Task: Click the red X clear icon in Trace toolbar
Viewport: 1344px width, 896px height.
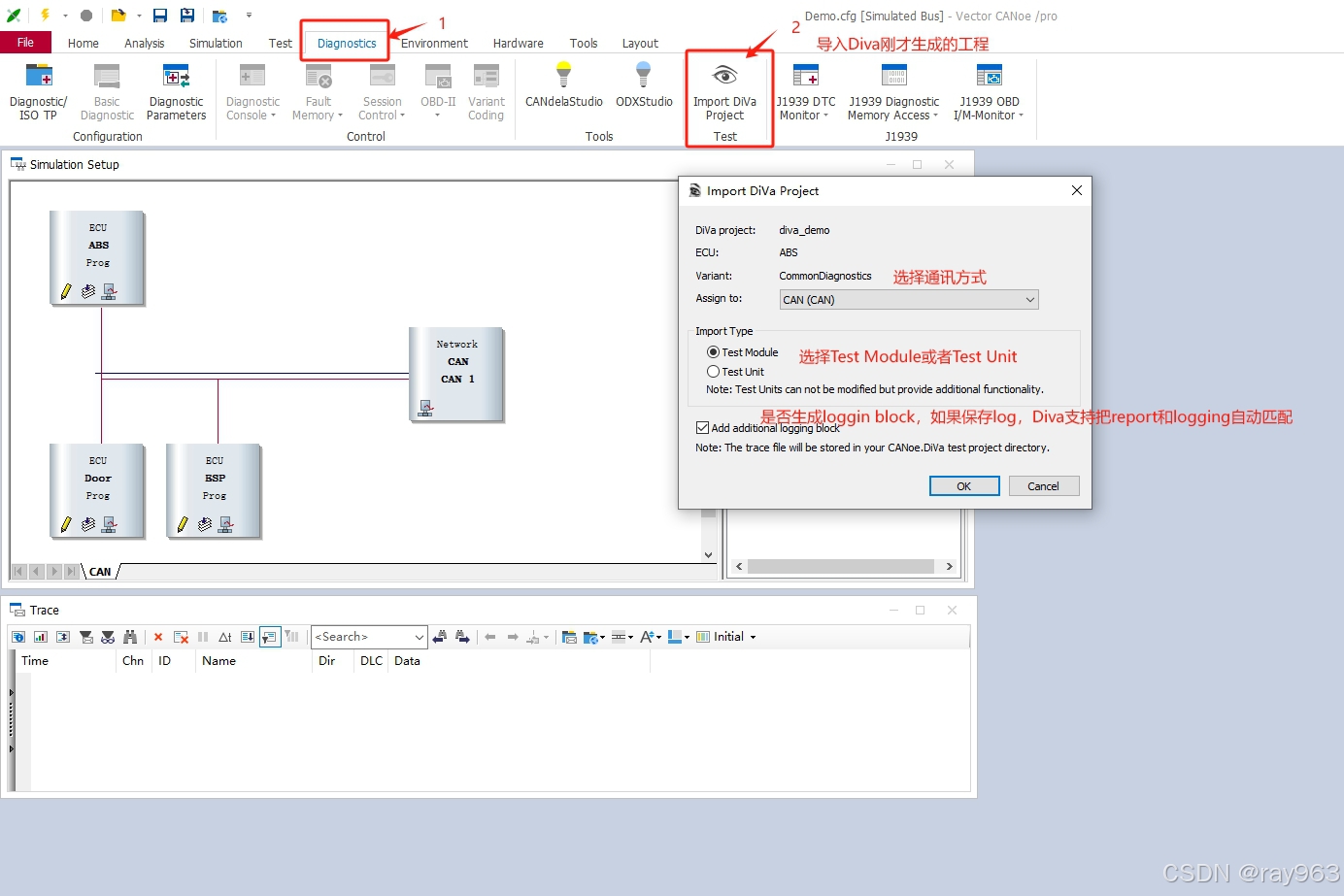Action: click(x=158, y=637)
